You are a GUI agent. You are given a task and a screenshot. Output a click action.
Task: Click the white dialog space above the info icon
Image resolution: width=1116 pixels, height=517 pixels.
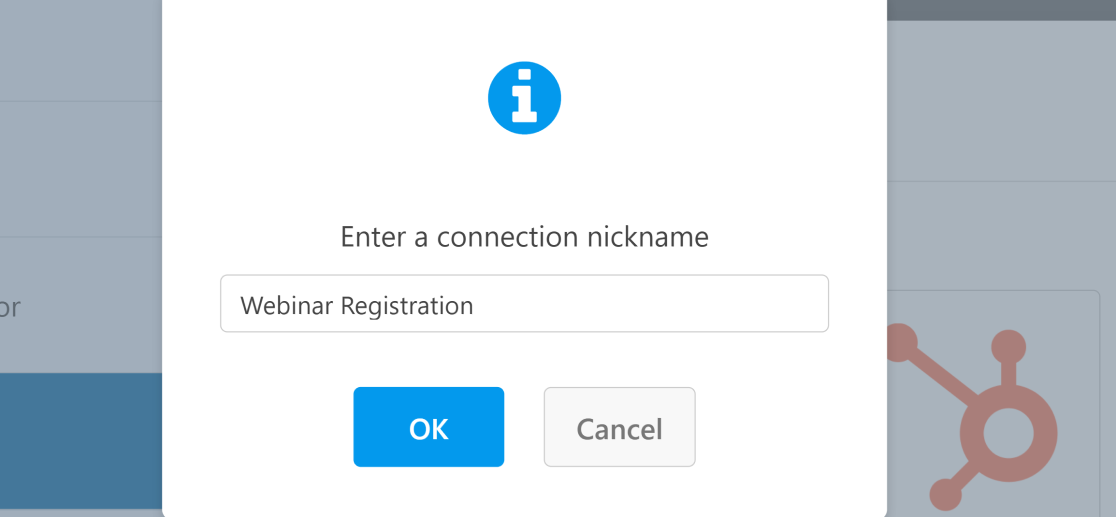coord(525,28)
